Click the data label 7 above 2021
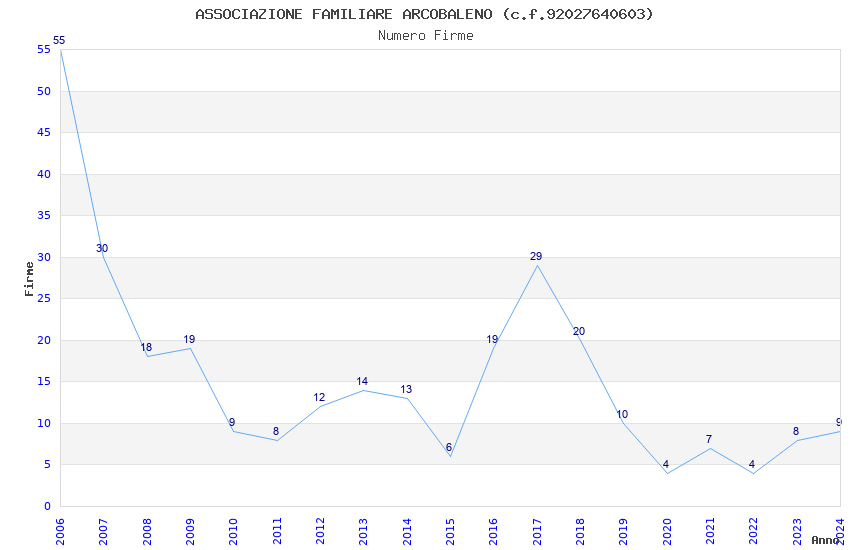This screenshot has height=550, width=850. 709,439
